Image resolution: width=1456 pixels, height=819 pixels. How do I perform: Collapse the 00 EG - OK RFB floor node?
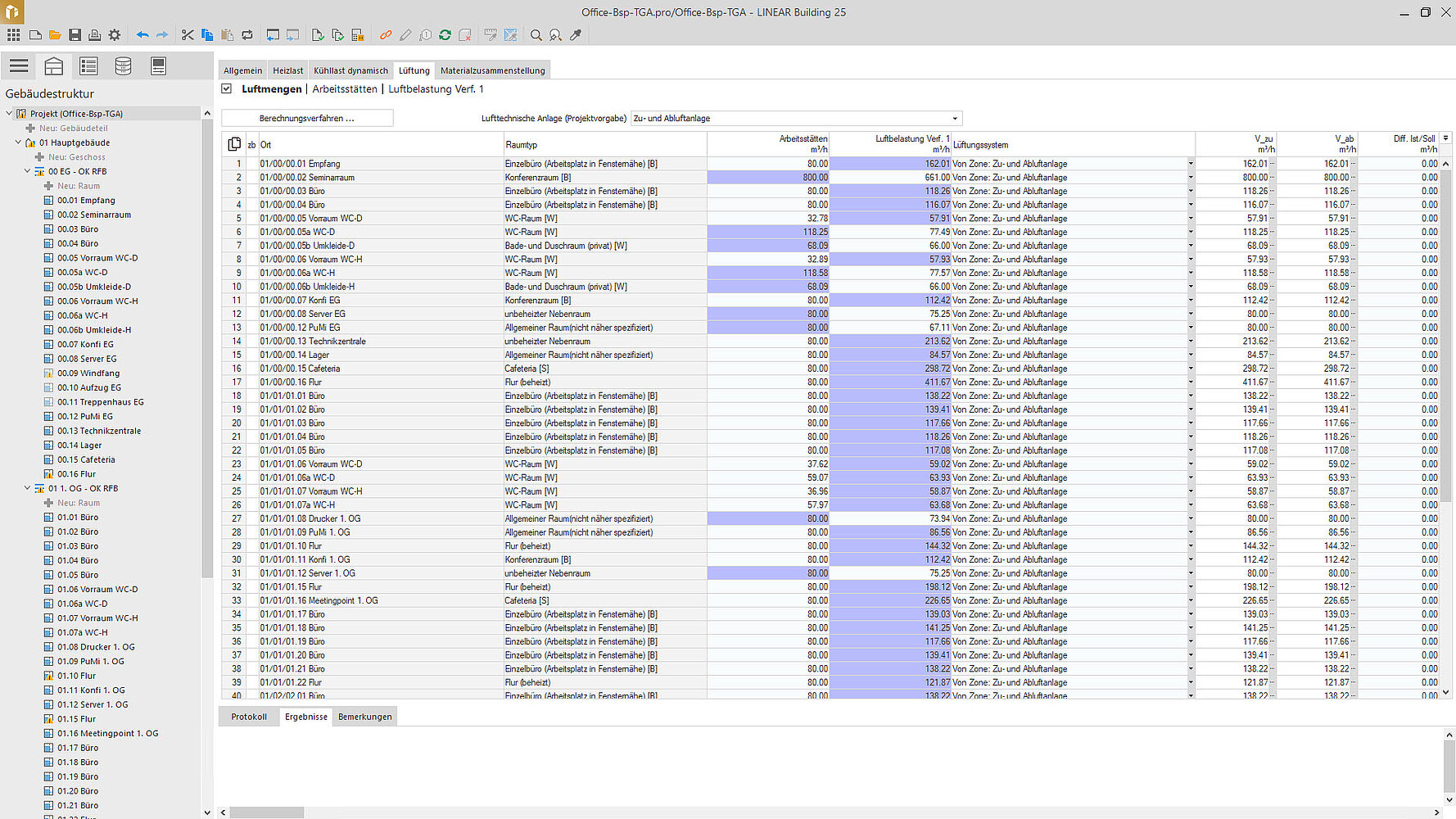[27, 171]
